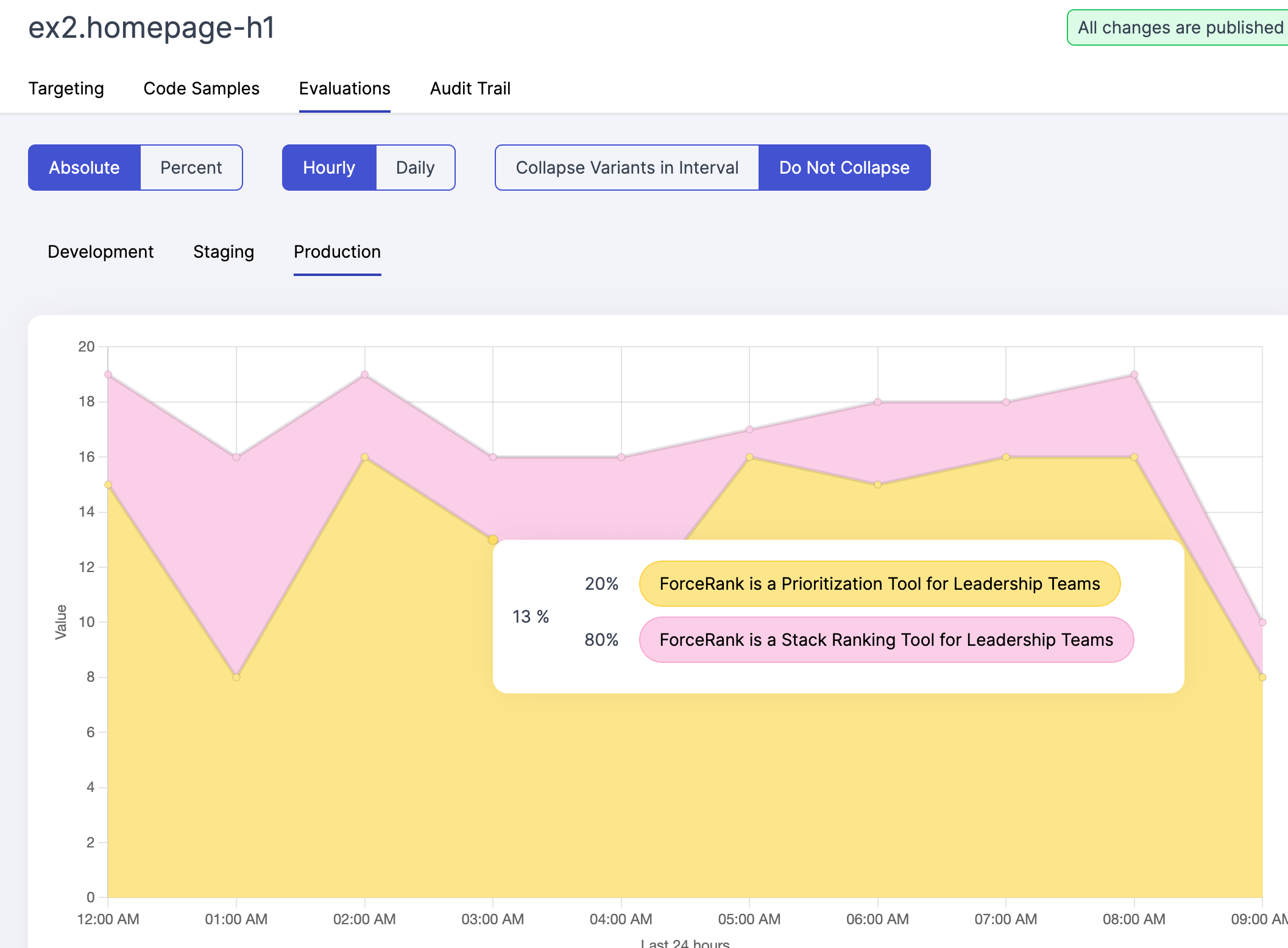Click the yellow data point at 01:00 AM
The width and height of the screenshot is (1288, 948).
236,677
